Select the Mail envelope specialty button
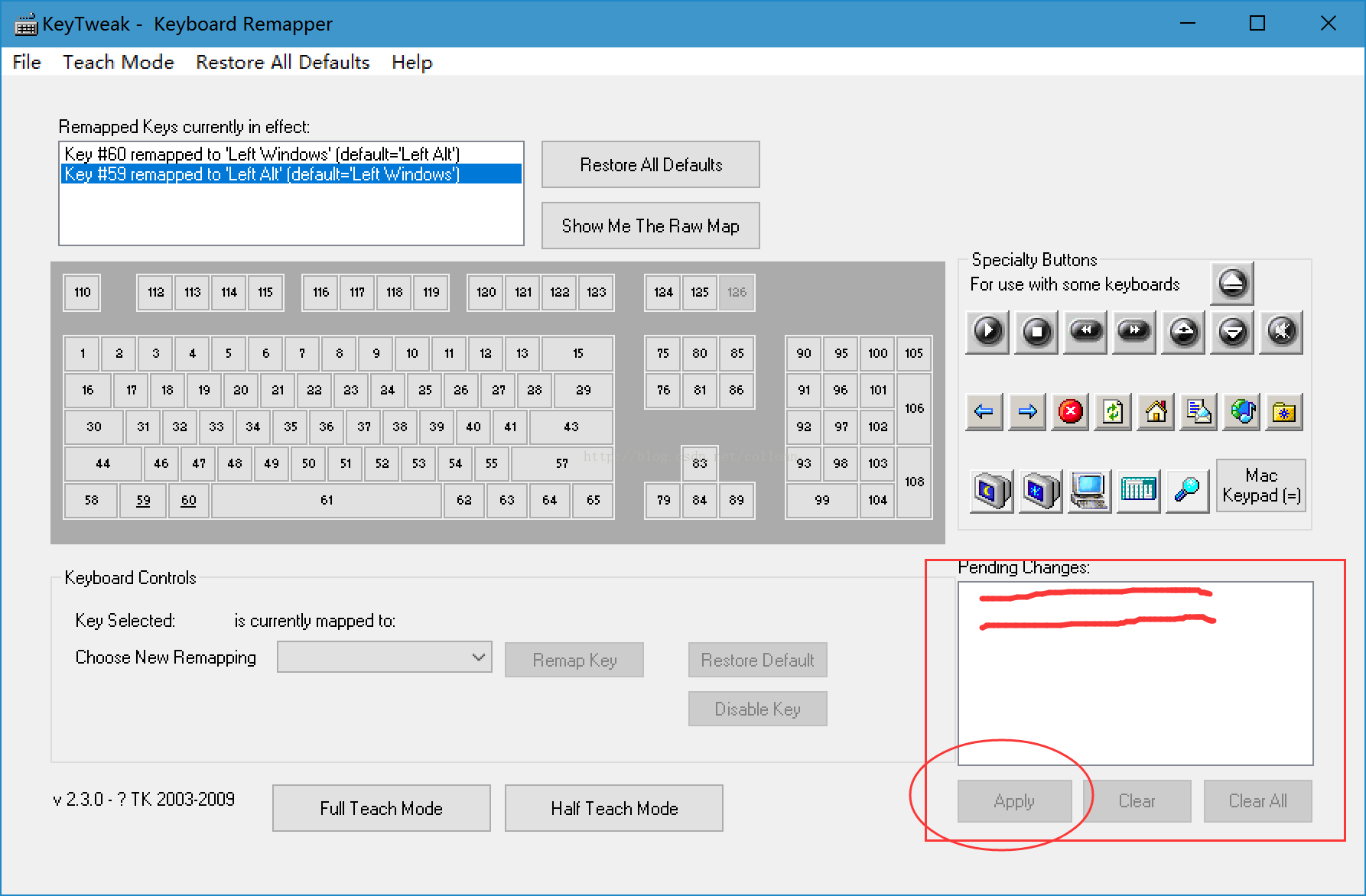 [1199, 412]
